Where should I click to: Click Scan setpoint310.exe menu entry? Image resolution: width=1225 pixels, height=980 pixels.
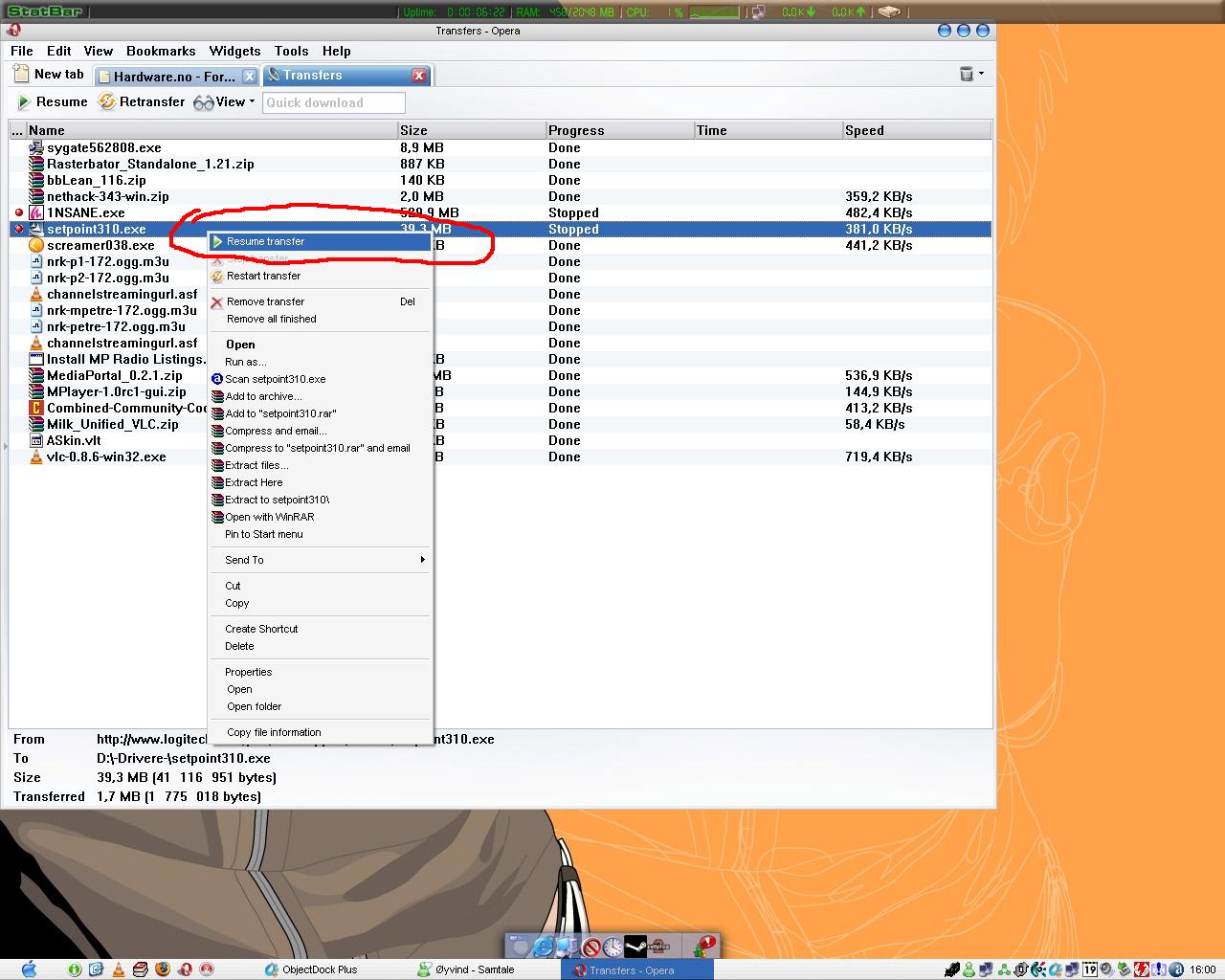(x=320, y=379)
